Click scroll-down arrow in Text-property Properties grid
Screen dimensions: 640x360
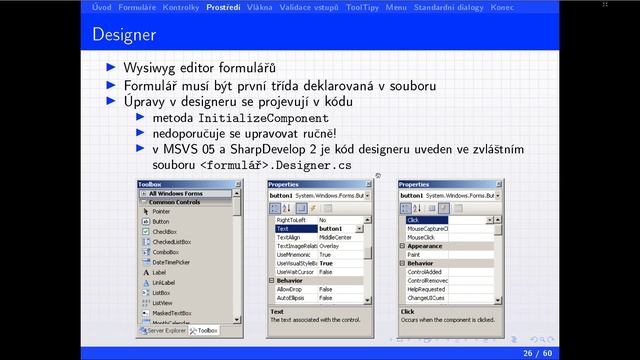(367, 300)
